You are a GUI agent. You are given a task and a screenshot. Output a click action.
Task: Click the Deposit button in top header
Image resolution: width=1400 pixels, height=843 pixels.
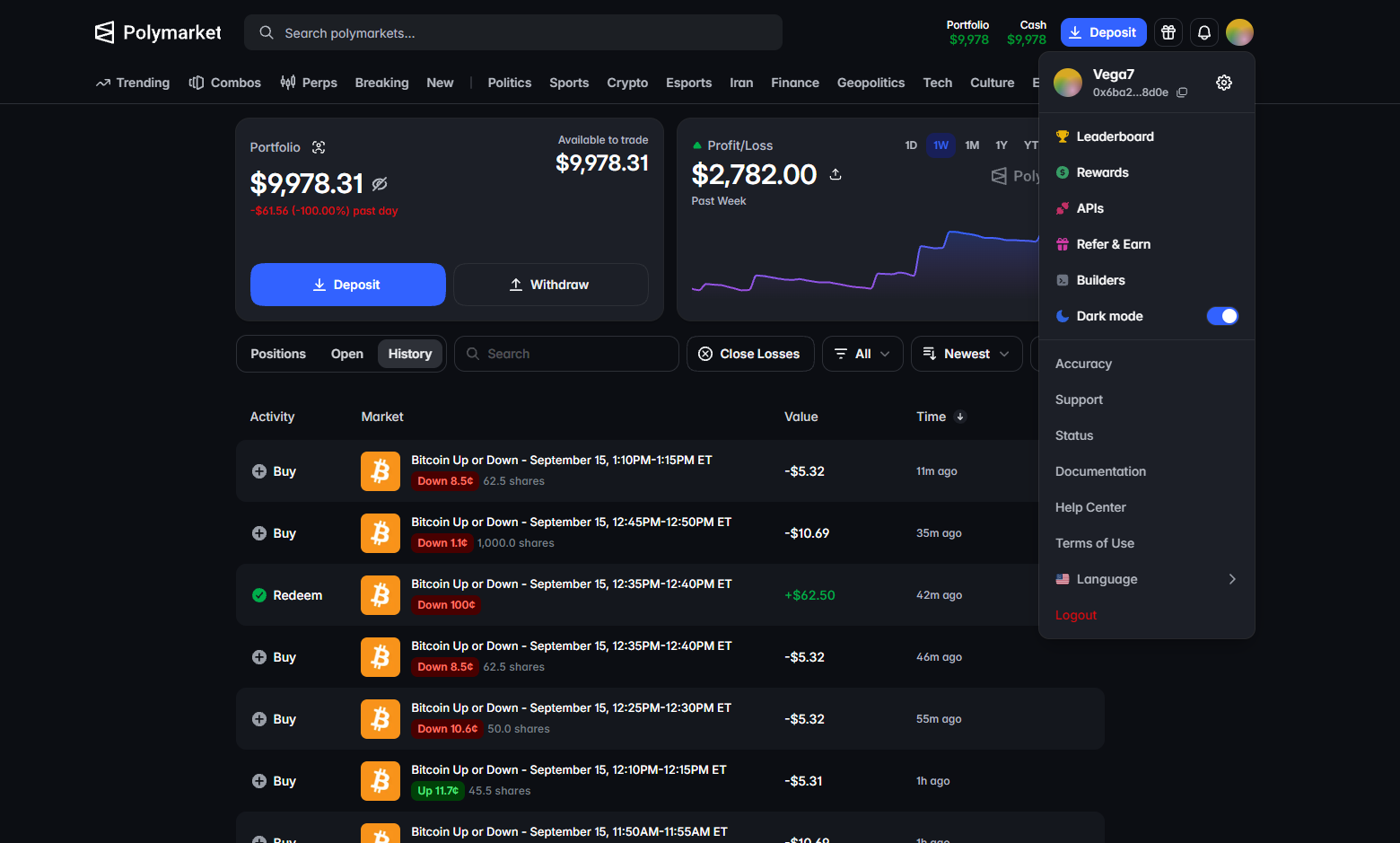1104,32
